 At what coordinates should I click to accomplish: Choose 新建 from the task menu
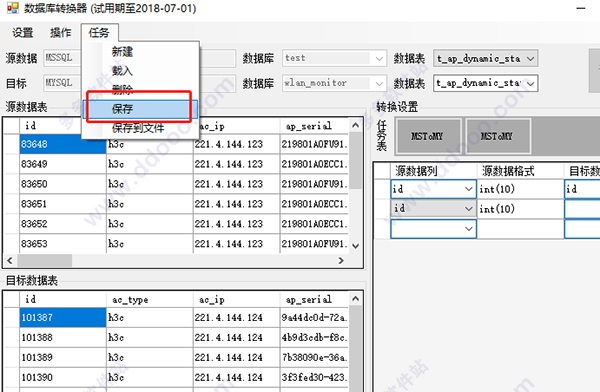tap(122, 52)
